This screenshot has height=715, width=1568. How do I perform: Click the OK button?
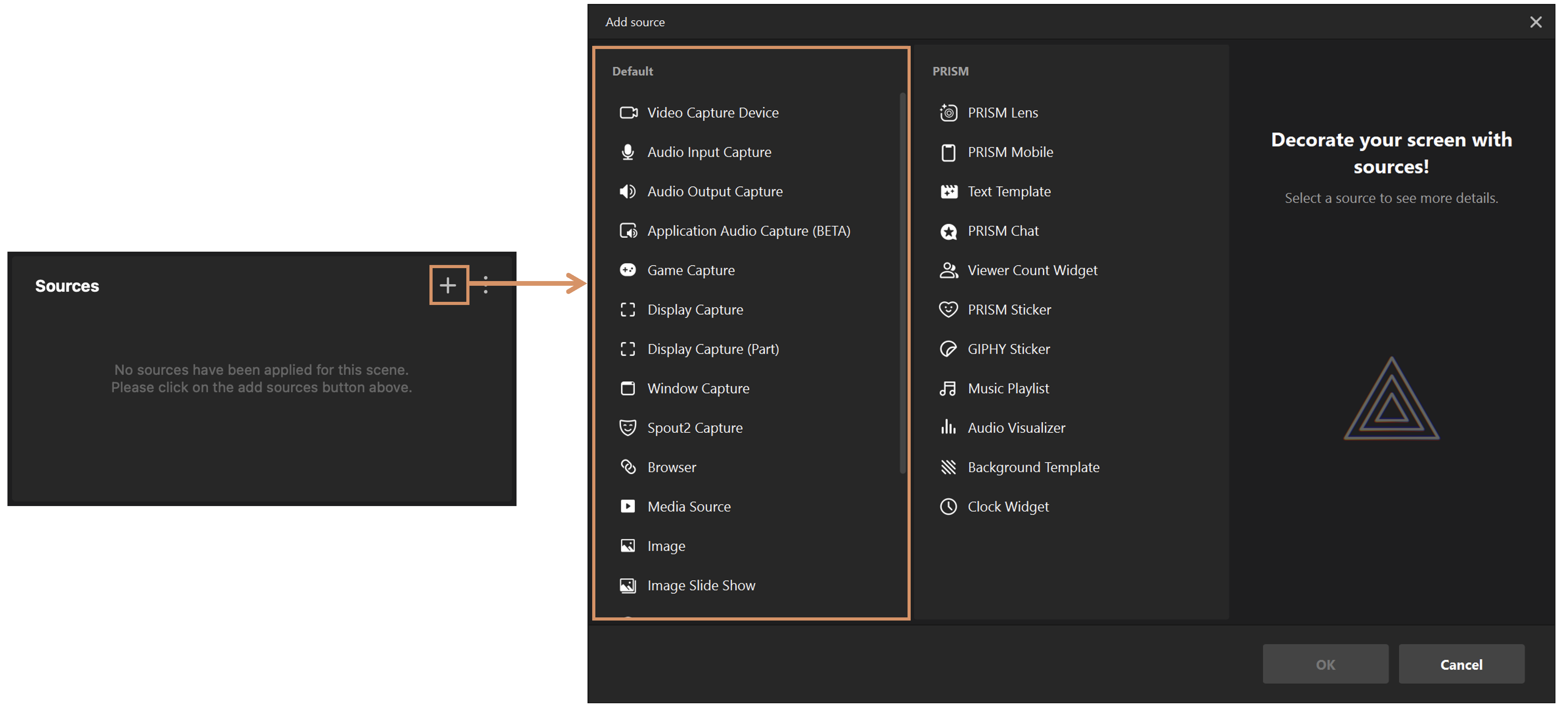(1325, 664)
